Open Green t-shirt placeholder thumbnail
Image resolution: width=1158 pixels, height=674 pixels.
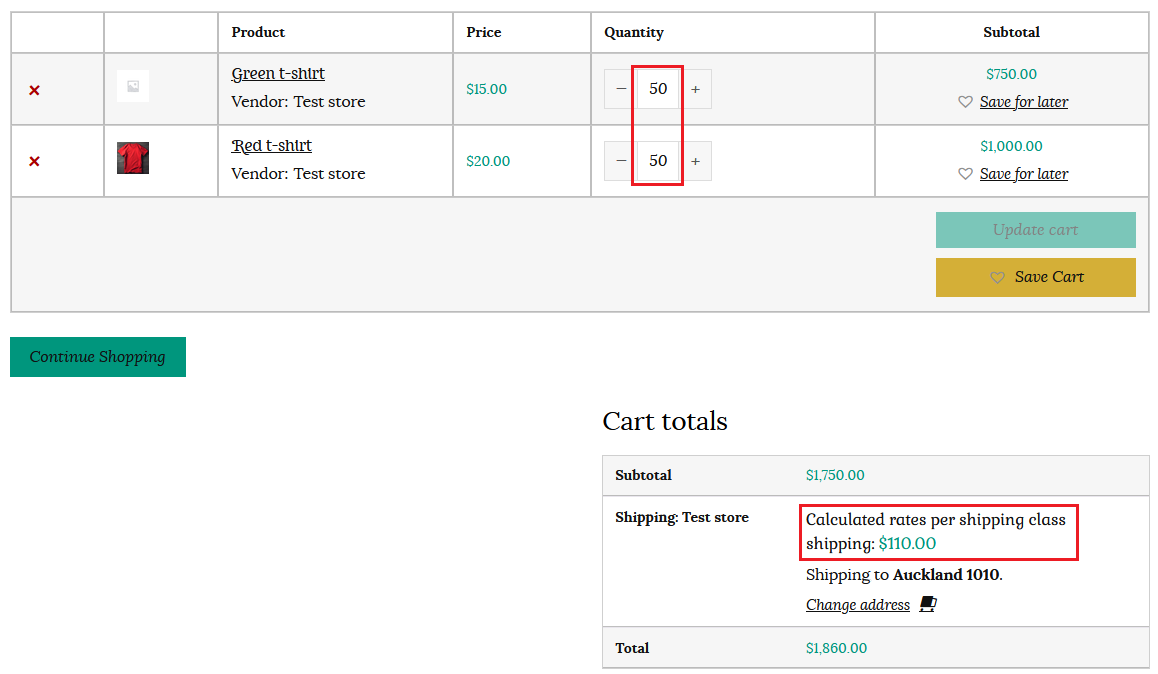133,86
